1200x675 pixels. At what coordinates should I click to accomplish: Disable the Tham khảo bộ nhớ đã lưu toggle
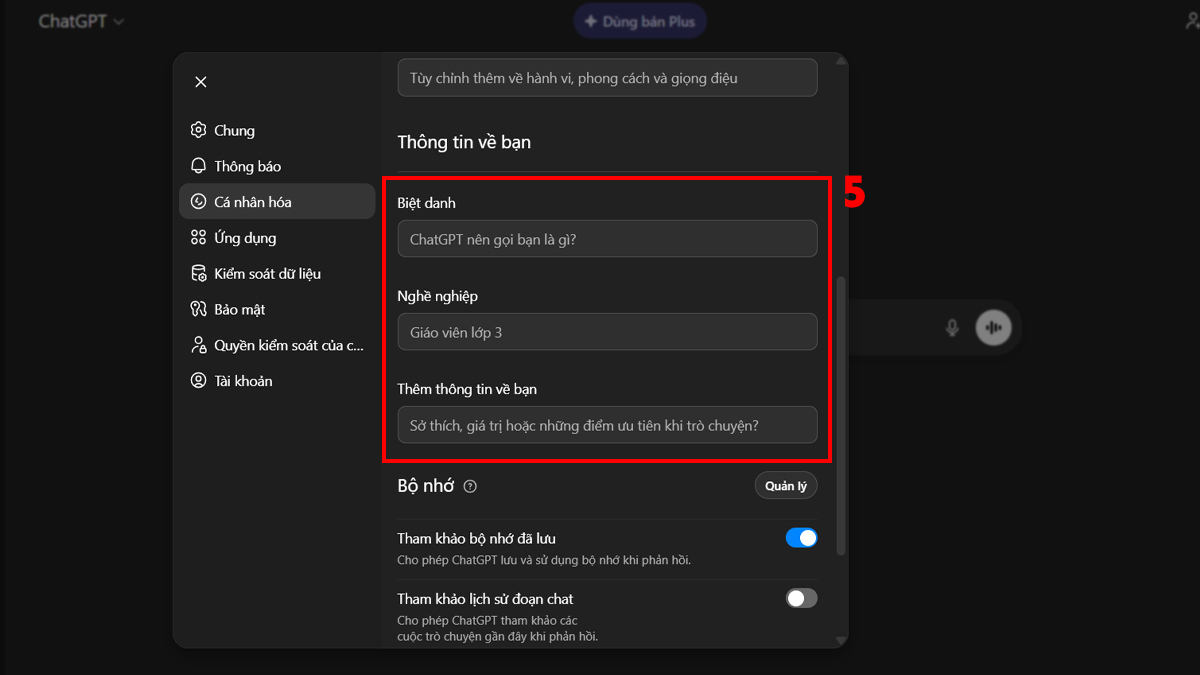[x=801, y=537]
